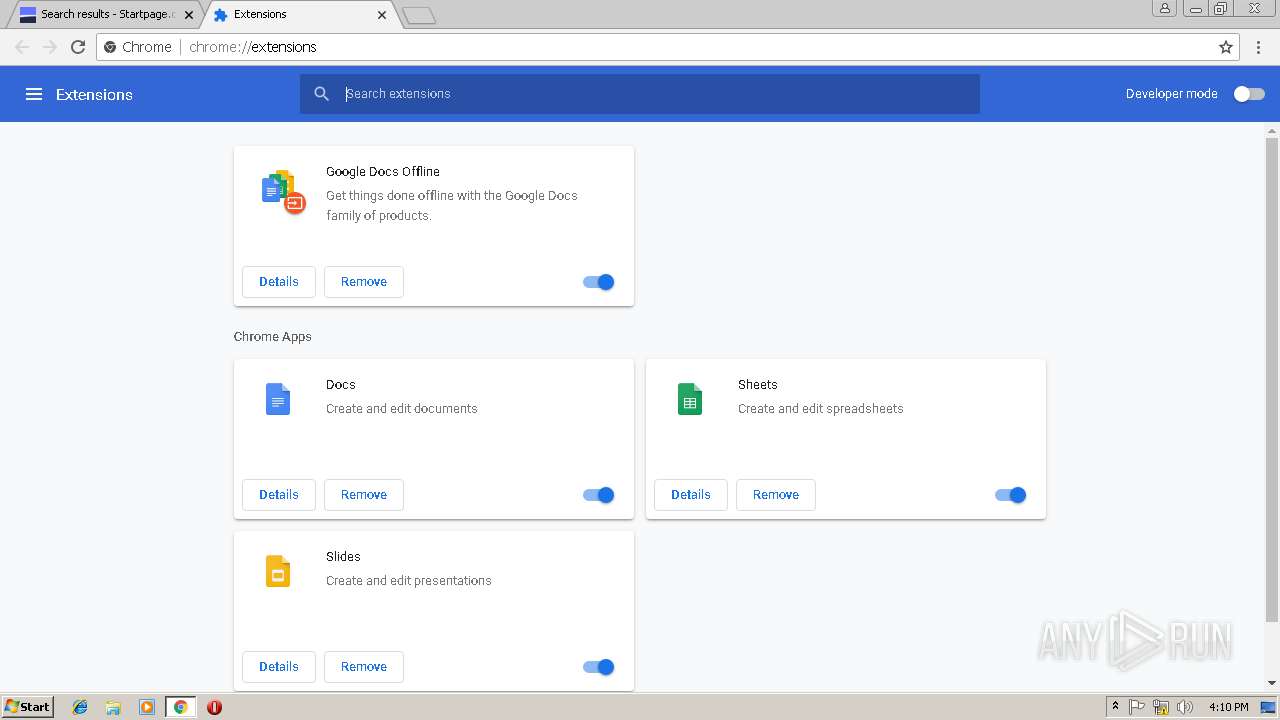Image resolution: width=1280 pixels, height=720 pixels.
Task: Disable the Docs app toggle
Action: point(599,495)
